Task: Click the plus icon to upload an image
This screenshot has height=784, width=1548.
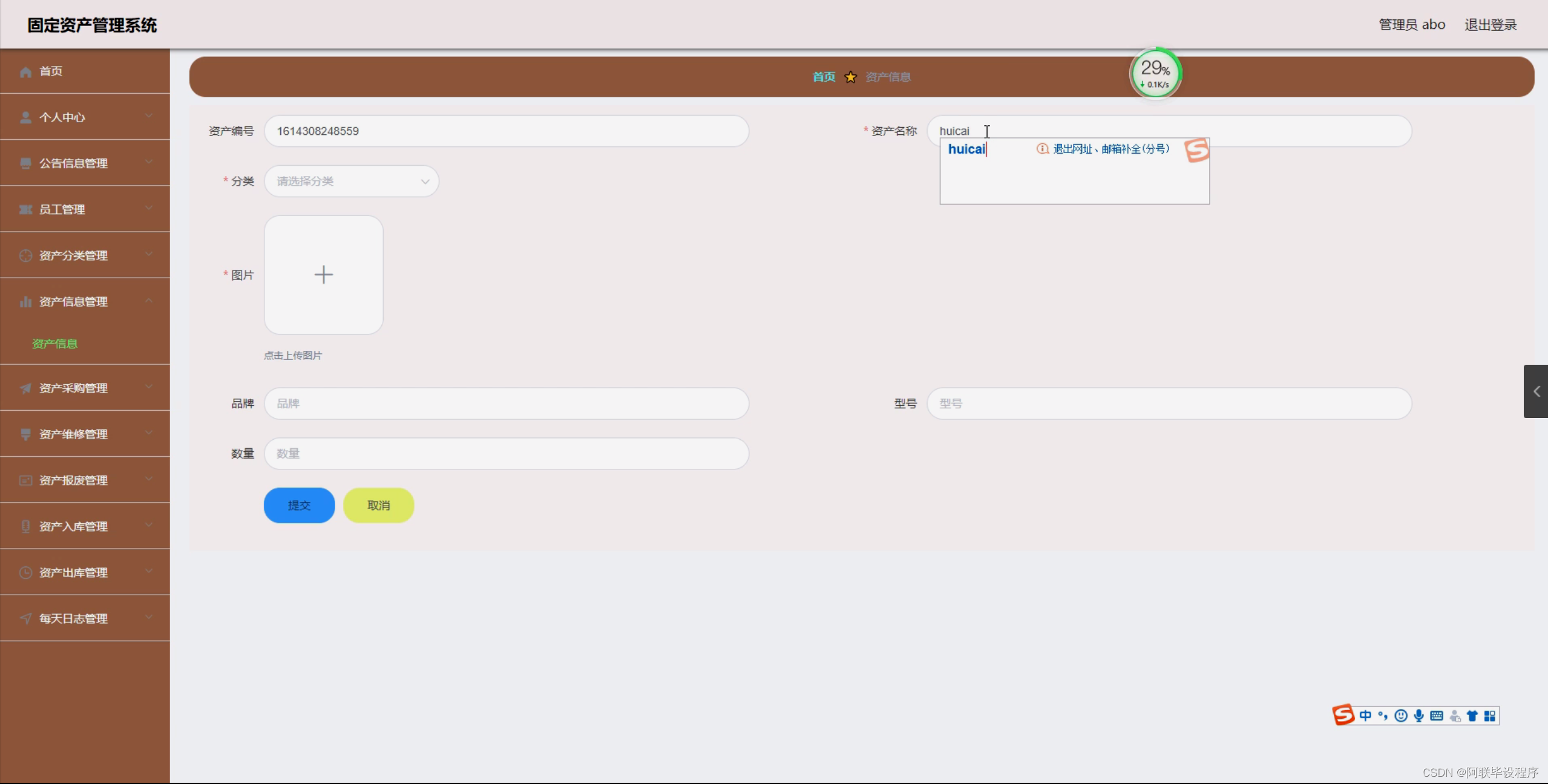Action: pyautogui.click(x=324, y=275)
